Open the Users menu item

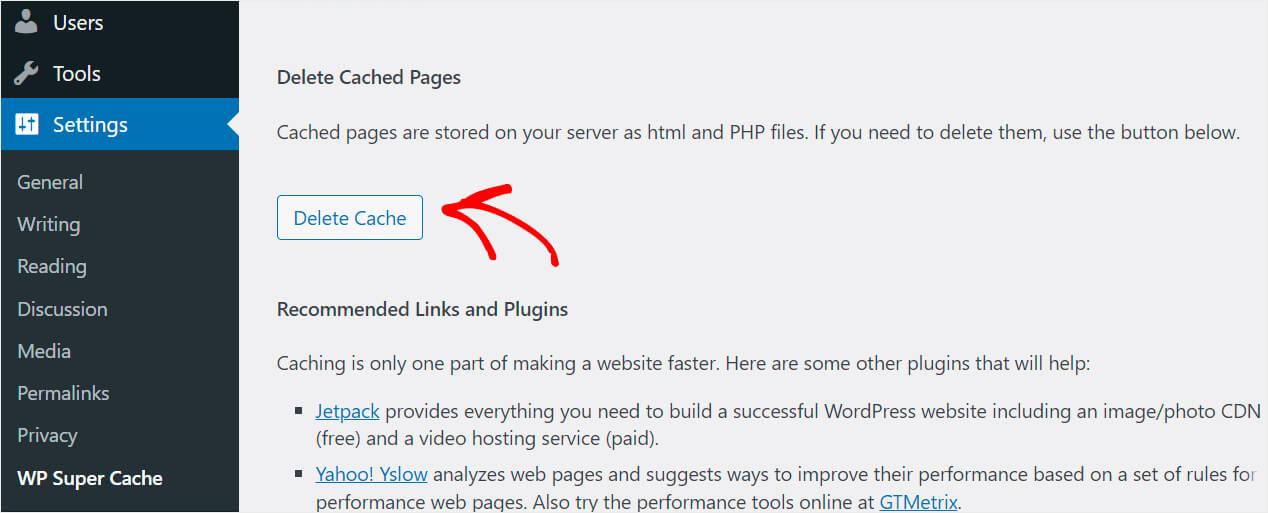coord(119,22)
